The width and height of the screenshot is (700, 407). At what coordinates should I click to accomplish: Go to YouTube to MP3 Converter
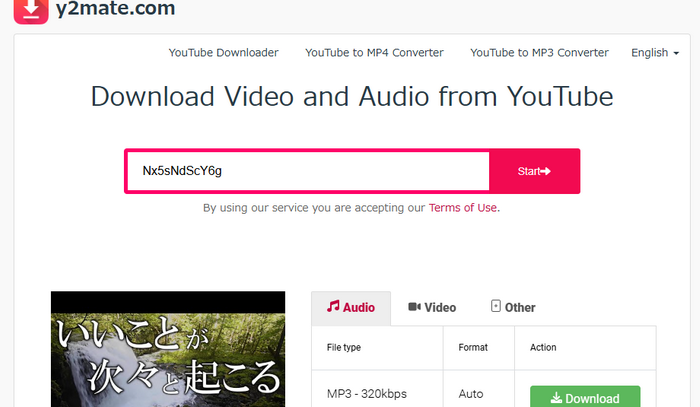[539, 53]
